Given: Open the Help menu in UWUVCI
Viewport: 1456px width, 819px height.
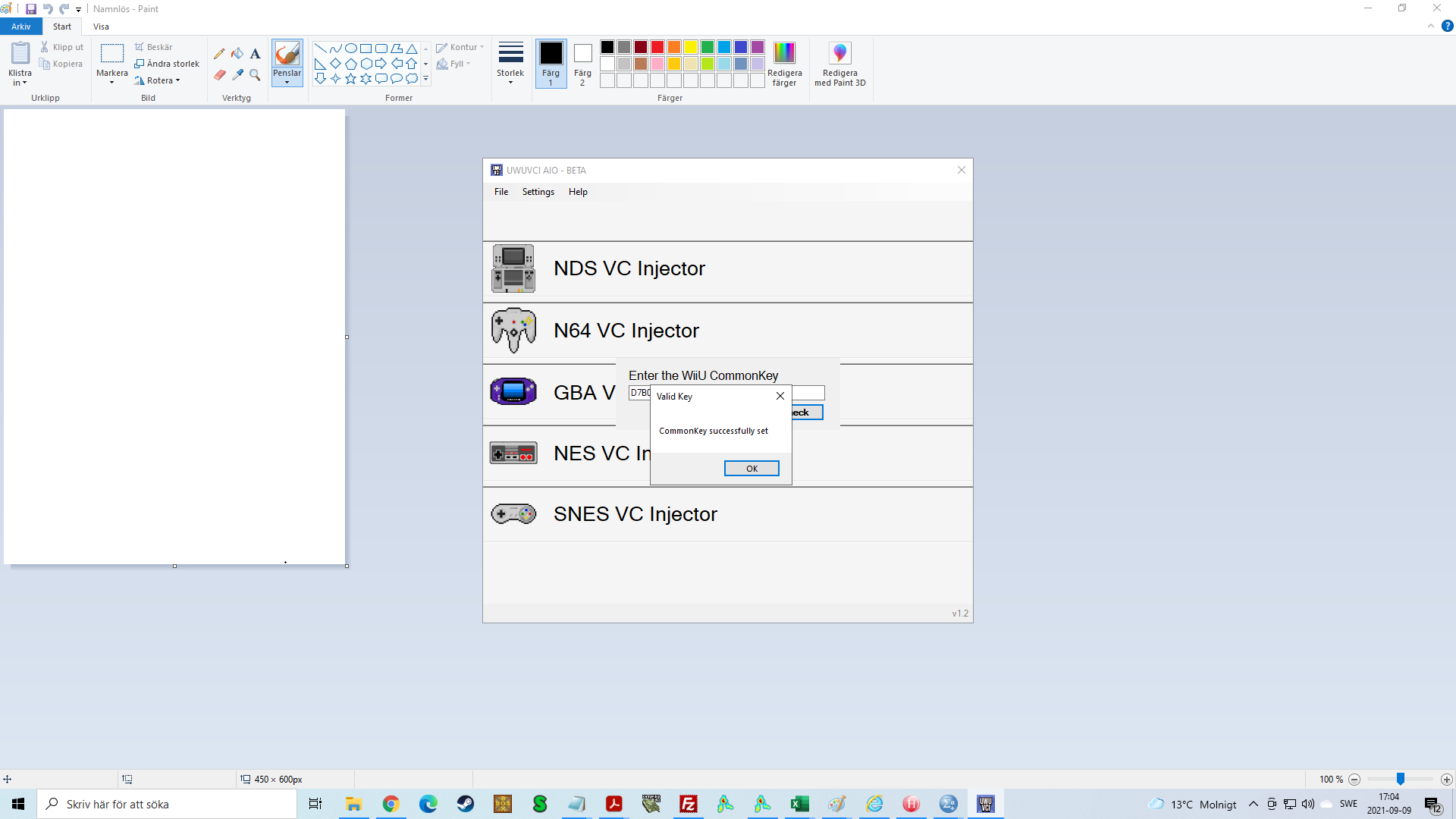Looking at the screenshot, I should [579, 192].
